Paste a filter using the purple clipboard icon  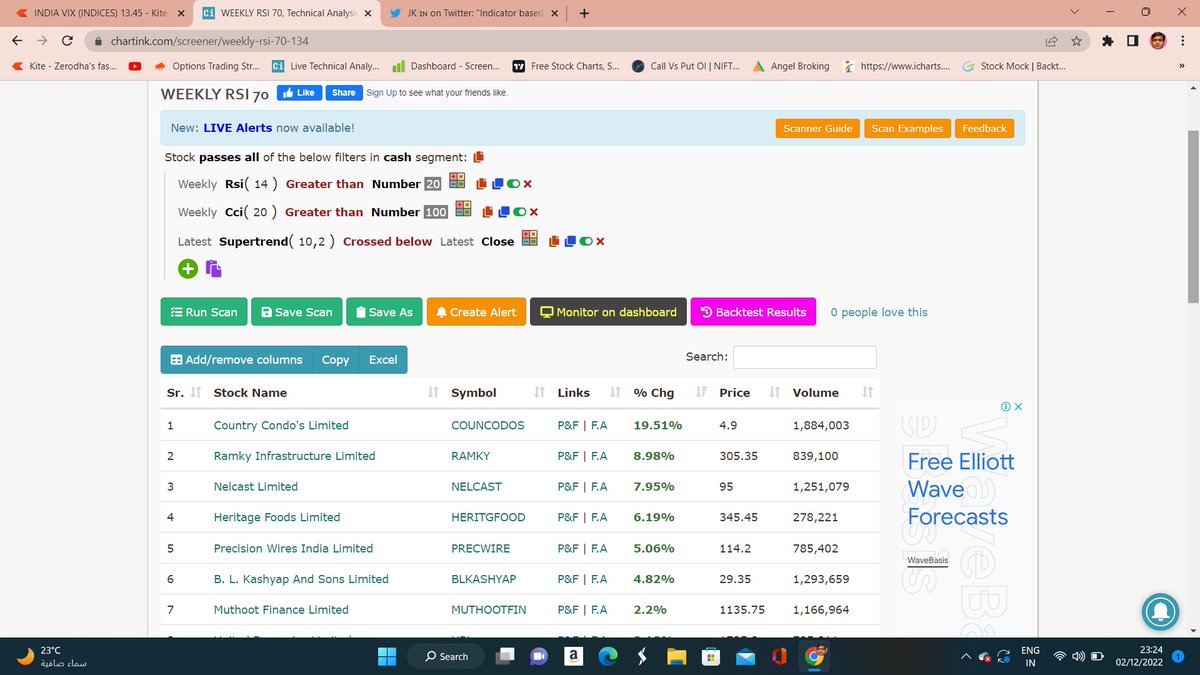(x=213, y=268)
